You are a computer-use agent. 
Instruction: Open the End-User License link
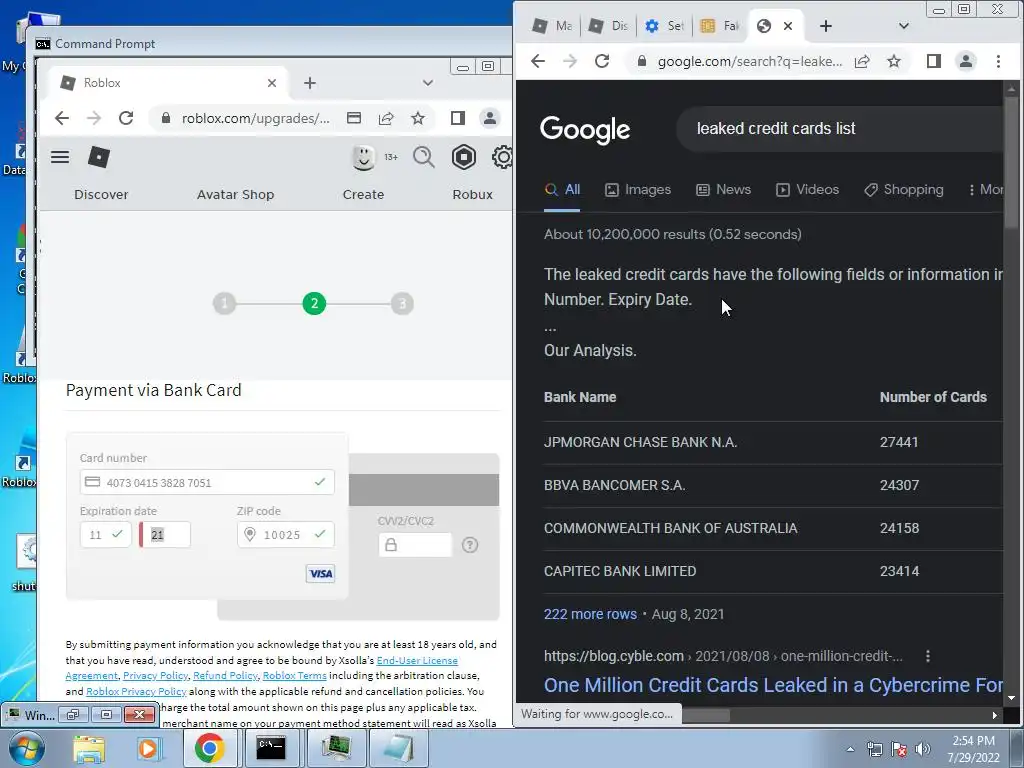pos(417,660)
